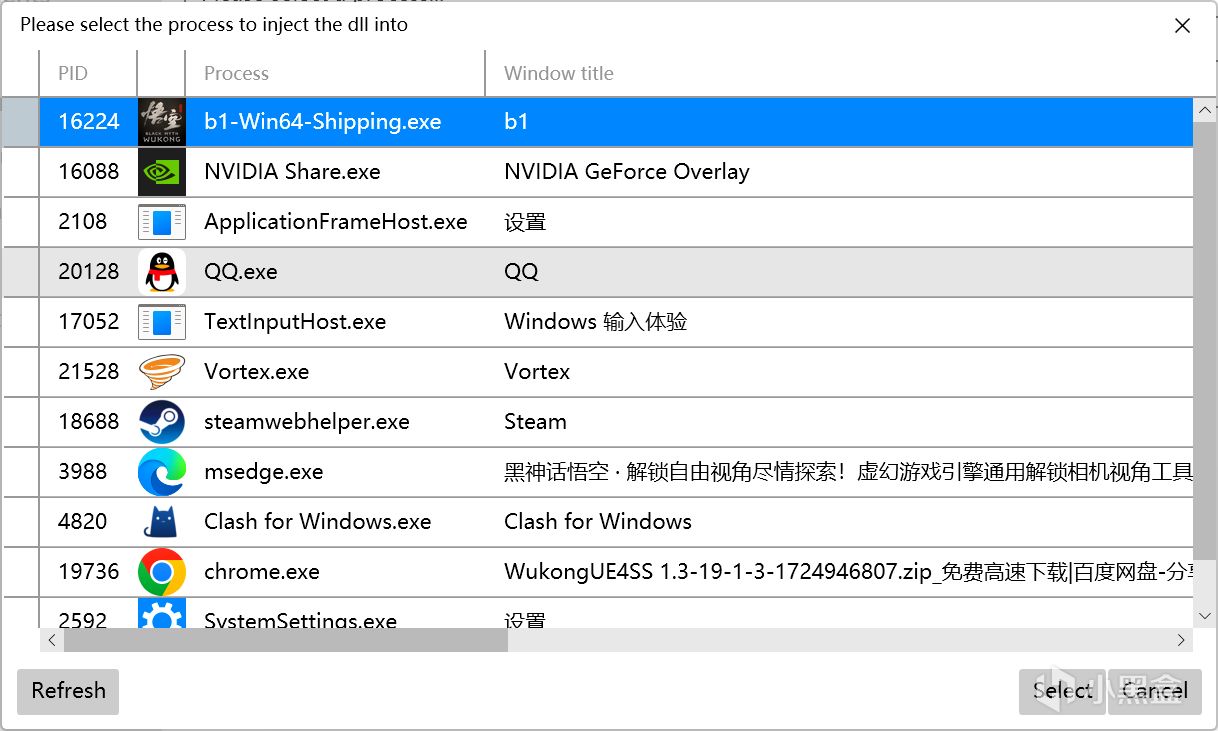The image size is (1218, 731).
Task: Click the Steam logo icon
Action: pos(161,422)
